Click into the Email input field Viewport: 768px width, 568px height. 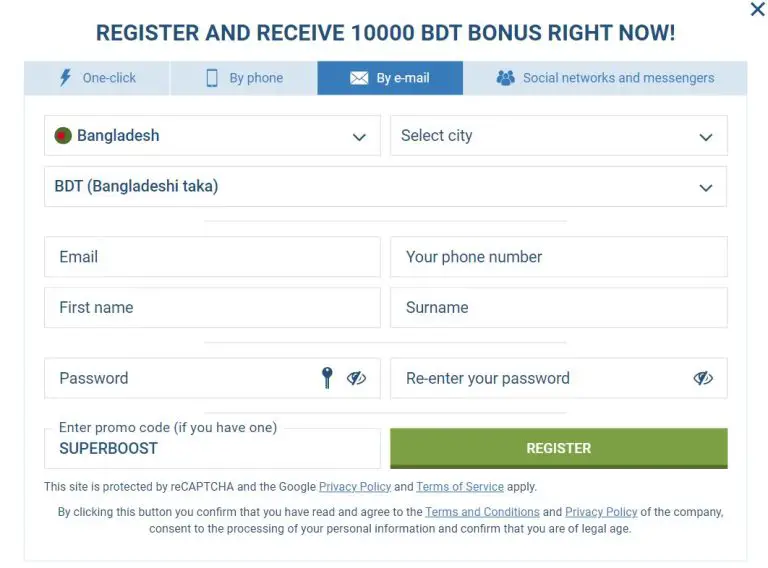coord(212,257)
